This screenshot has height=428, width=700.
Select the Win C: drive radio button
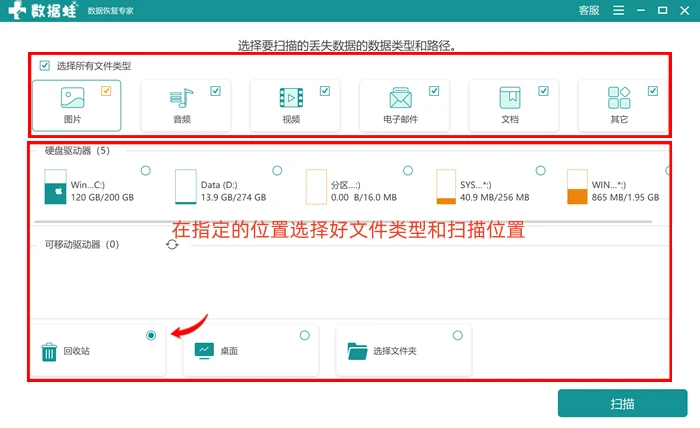click(146, 170)
